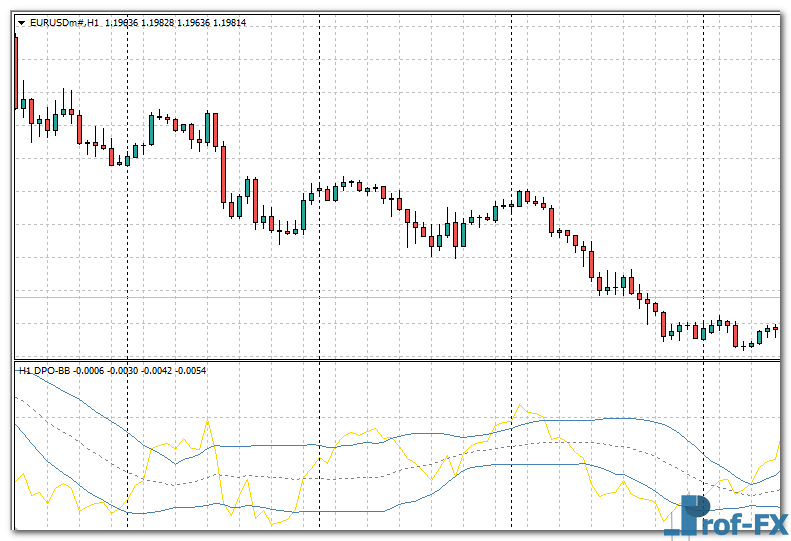Click the last candle at the chart's right edge
The height and width of the screenshot is (541, 791).
point(775,329)
